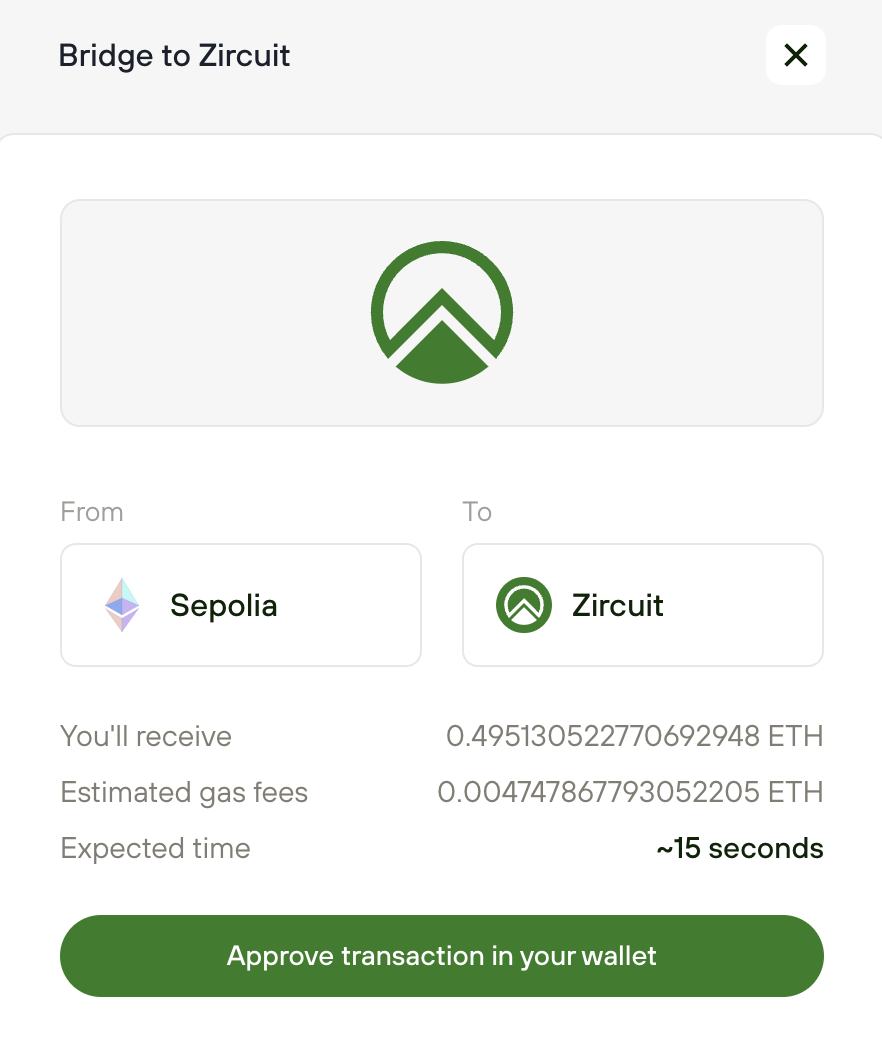Click the 0.495130522770692948 ETH receive amount

coord(634,737)
